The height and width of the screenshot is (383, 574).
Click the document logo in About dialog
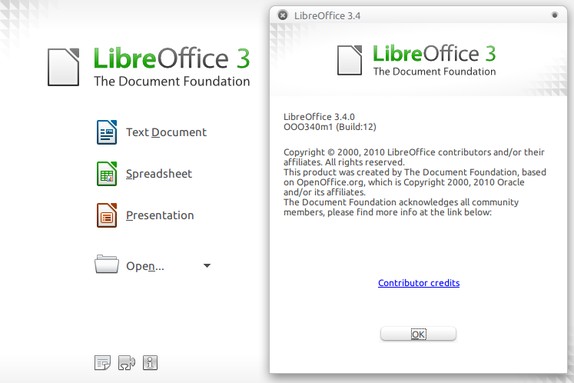pos(350,60)
